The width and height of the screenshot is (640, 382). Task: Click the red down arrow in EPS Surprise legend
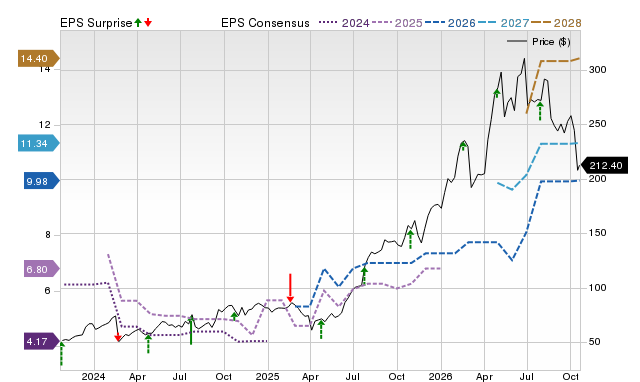(148, 22)
